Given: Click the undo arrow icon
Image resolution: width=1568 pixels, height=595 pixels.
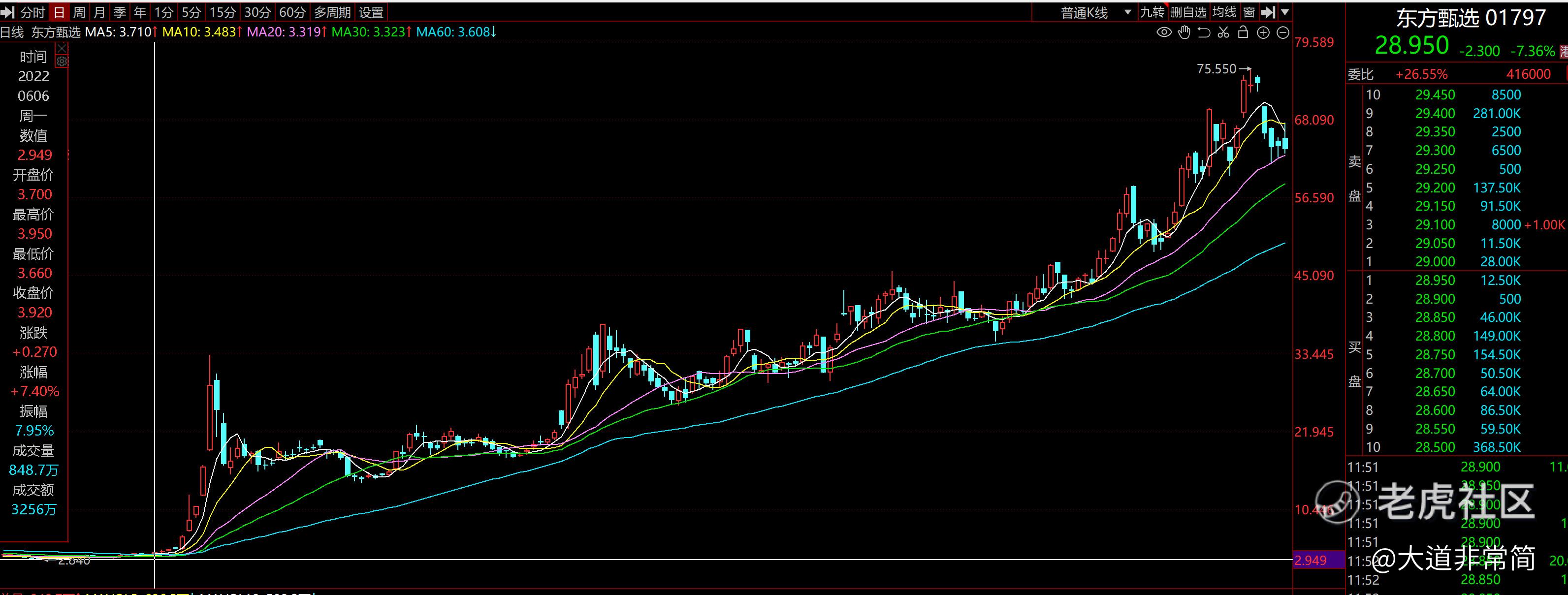Looking at the screenshot, I should [1203, 32].
